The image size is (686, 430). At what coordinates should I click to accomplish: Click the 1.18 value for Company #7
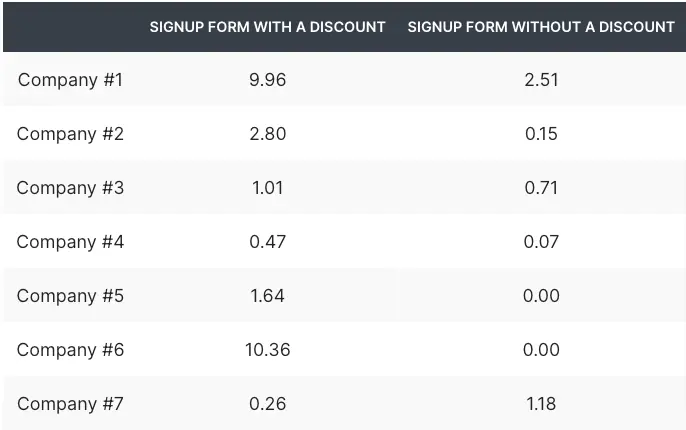pyautogui.click(x=541, y=404)
